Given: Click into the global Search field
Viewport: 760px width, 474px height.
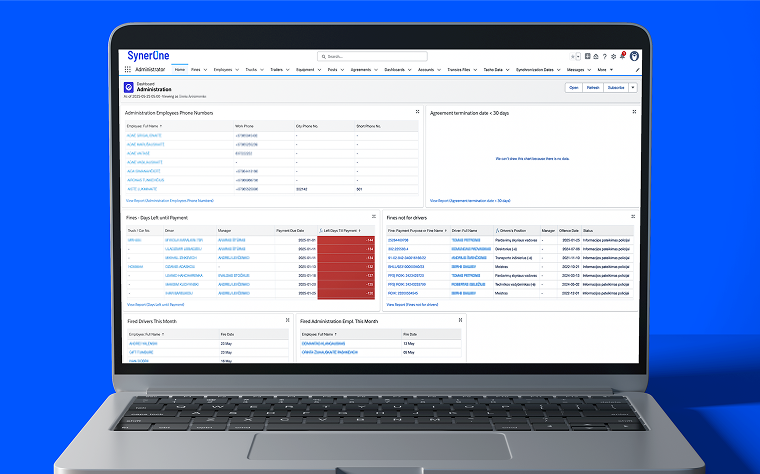Looking at the screenshot, I should click(372, 57).
